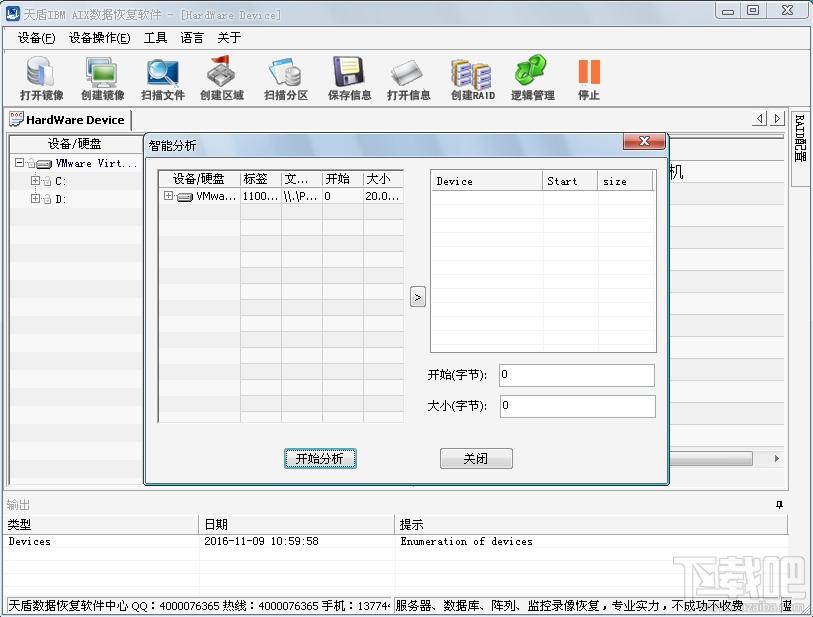This screenshot has width=813, height=617.
Task: Open the 工具 menu
Action: point(155,38)
